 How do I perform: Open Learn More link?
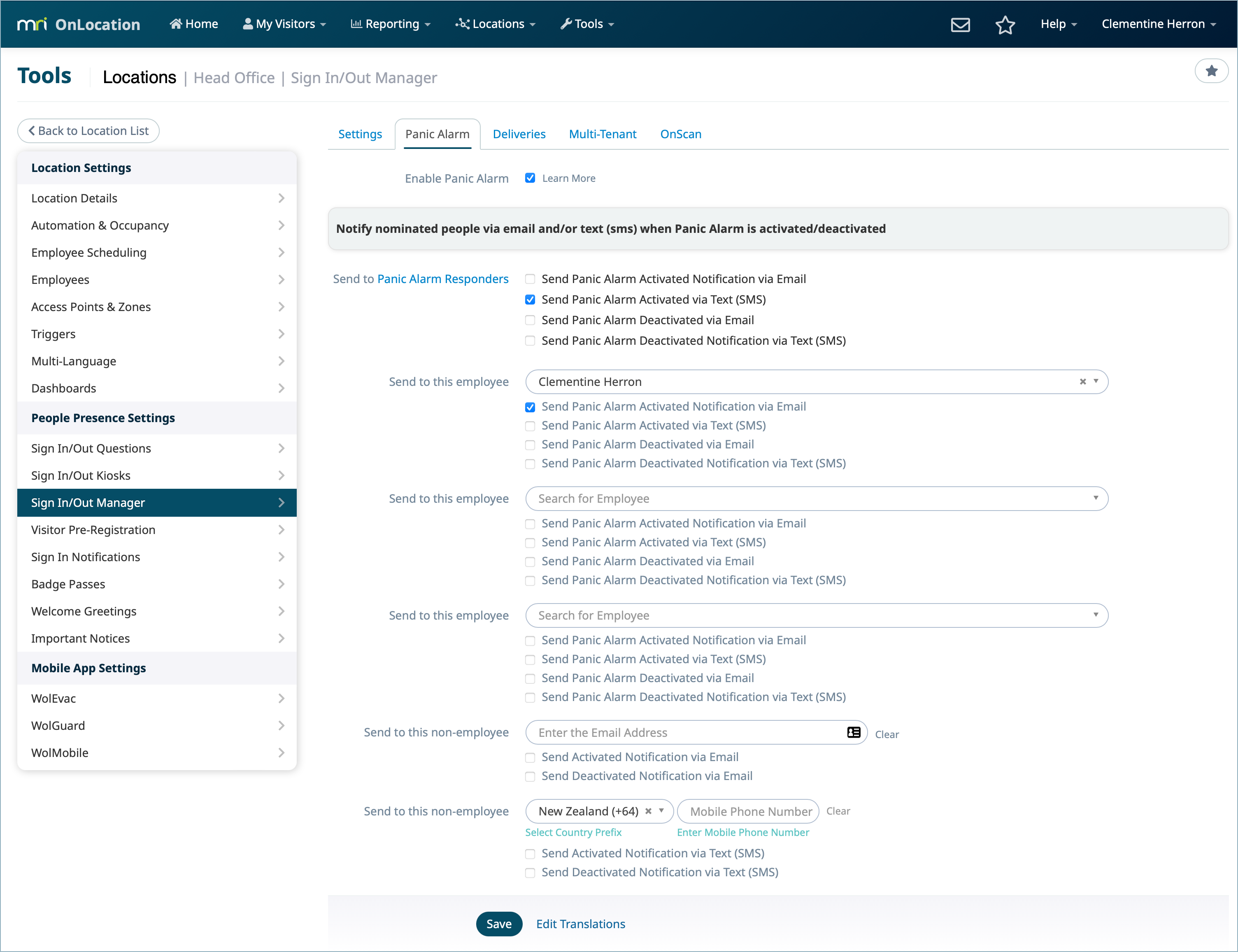point(568,179)
